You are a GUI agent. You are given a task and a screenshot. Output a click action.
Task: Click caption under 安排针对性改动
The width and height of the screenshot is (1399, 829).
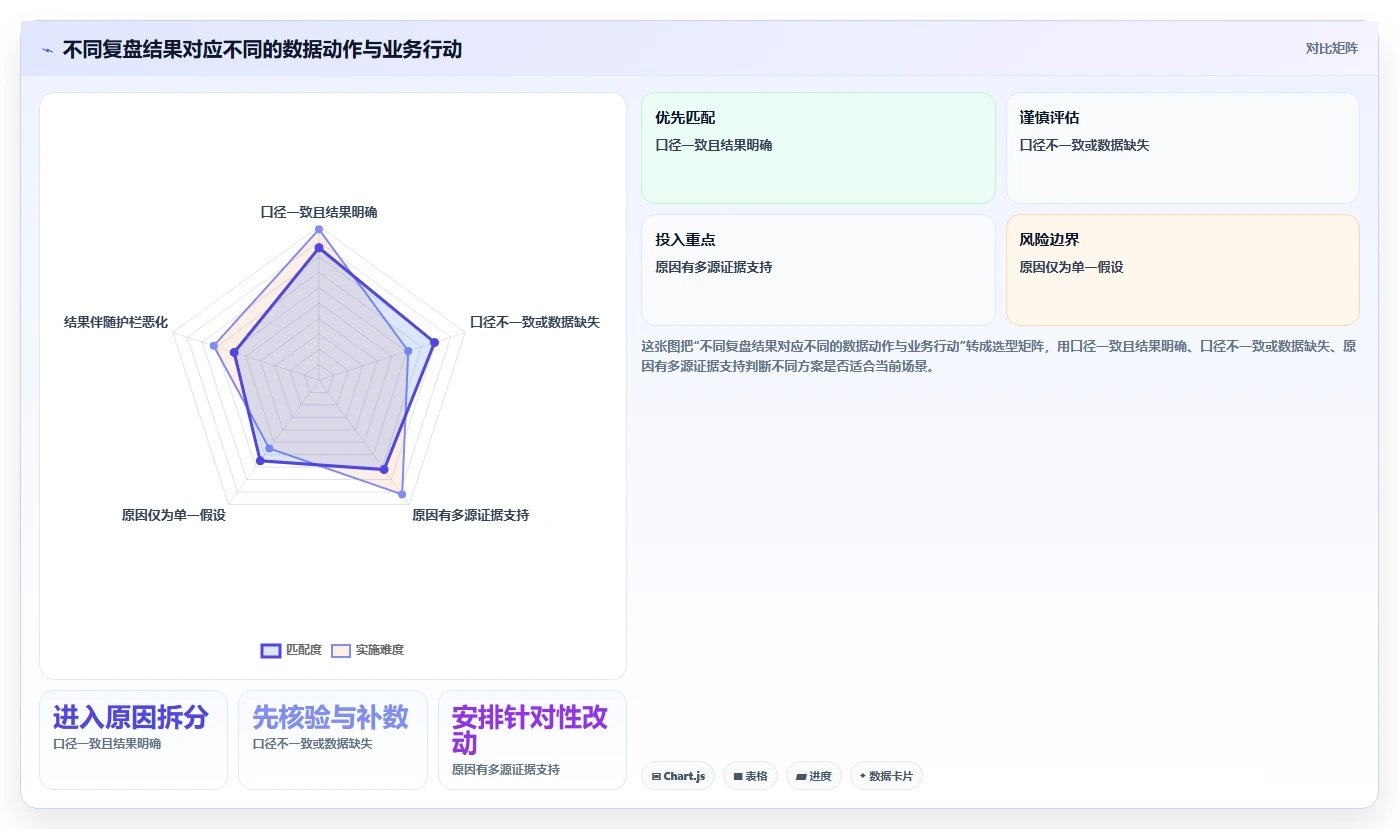click(x=505, y=770)
